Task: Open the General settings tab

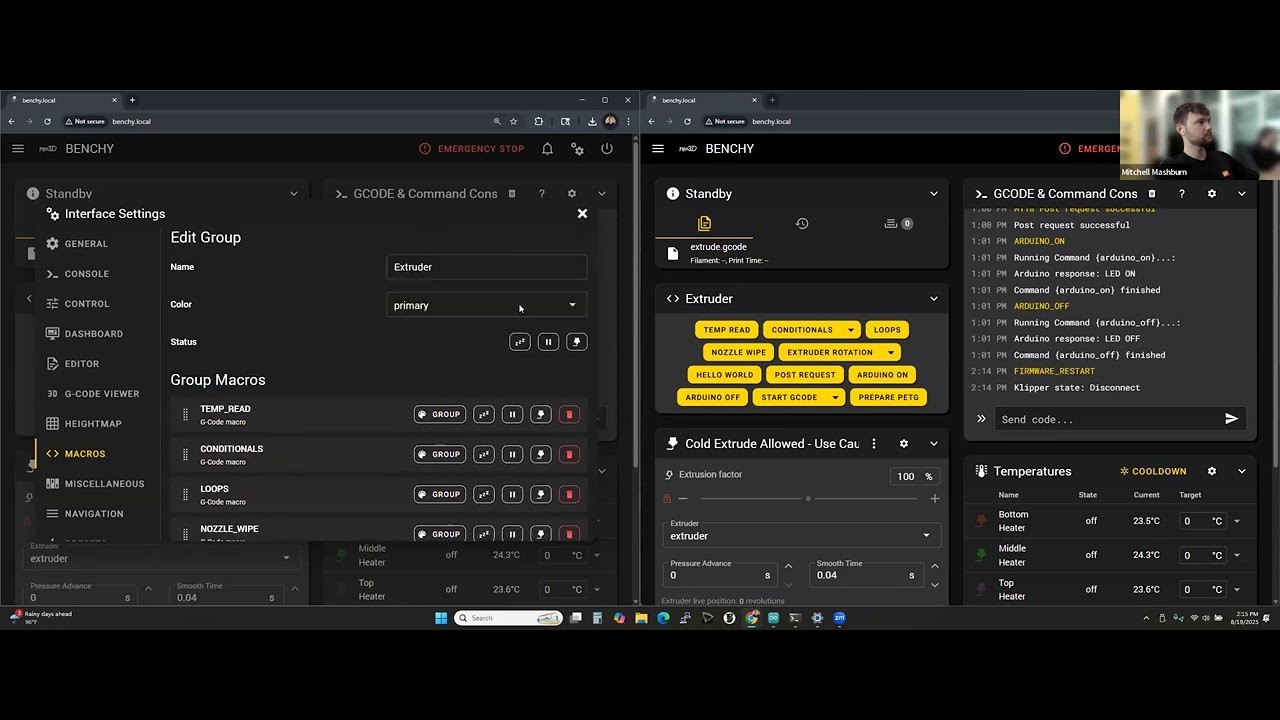Action: point(86,244)
